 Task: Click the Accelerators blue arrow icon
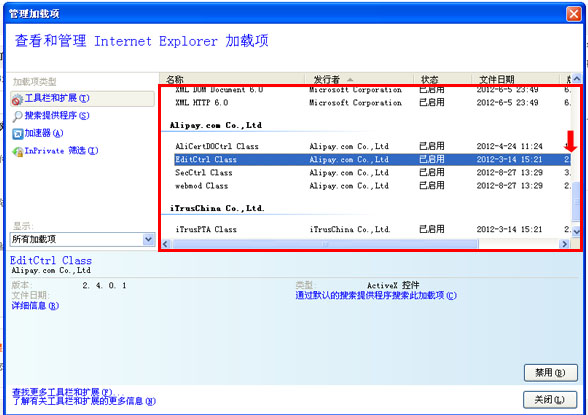(x=18, y=133)
